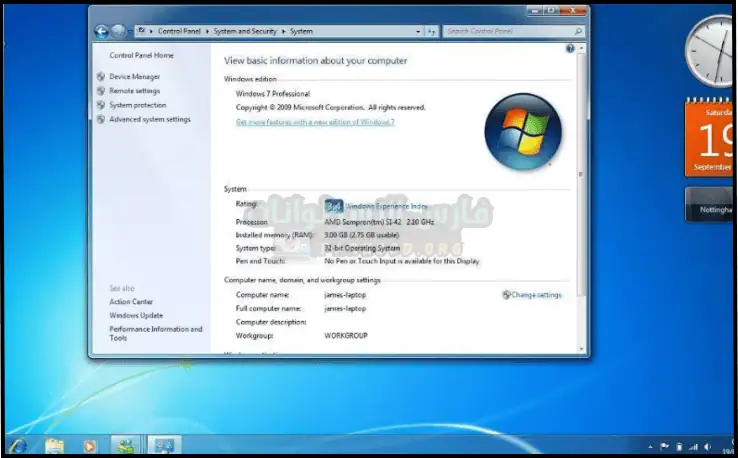Click the Action Center flag tray icon
This screenshot has width=738, height=458.
point(664,446)
